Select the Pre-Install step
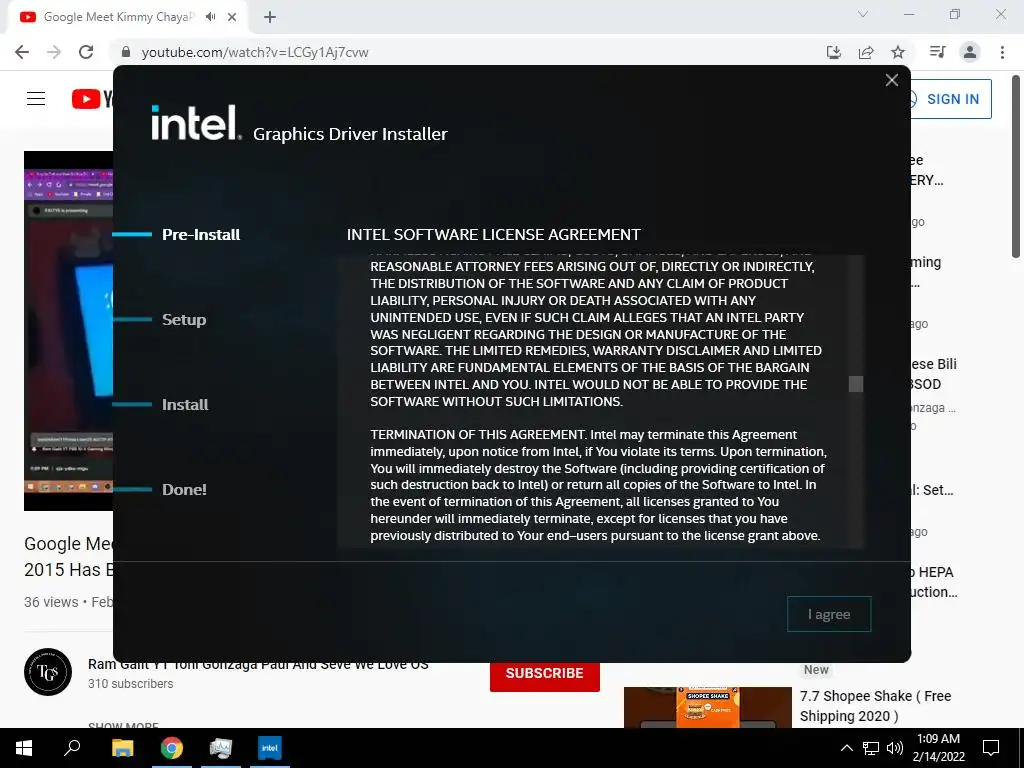This screenshot has width=1024, height=768. pyautogui.click(x=200, y=234)
